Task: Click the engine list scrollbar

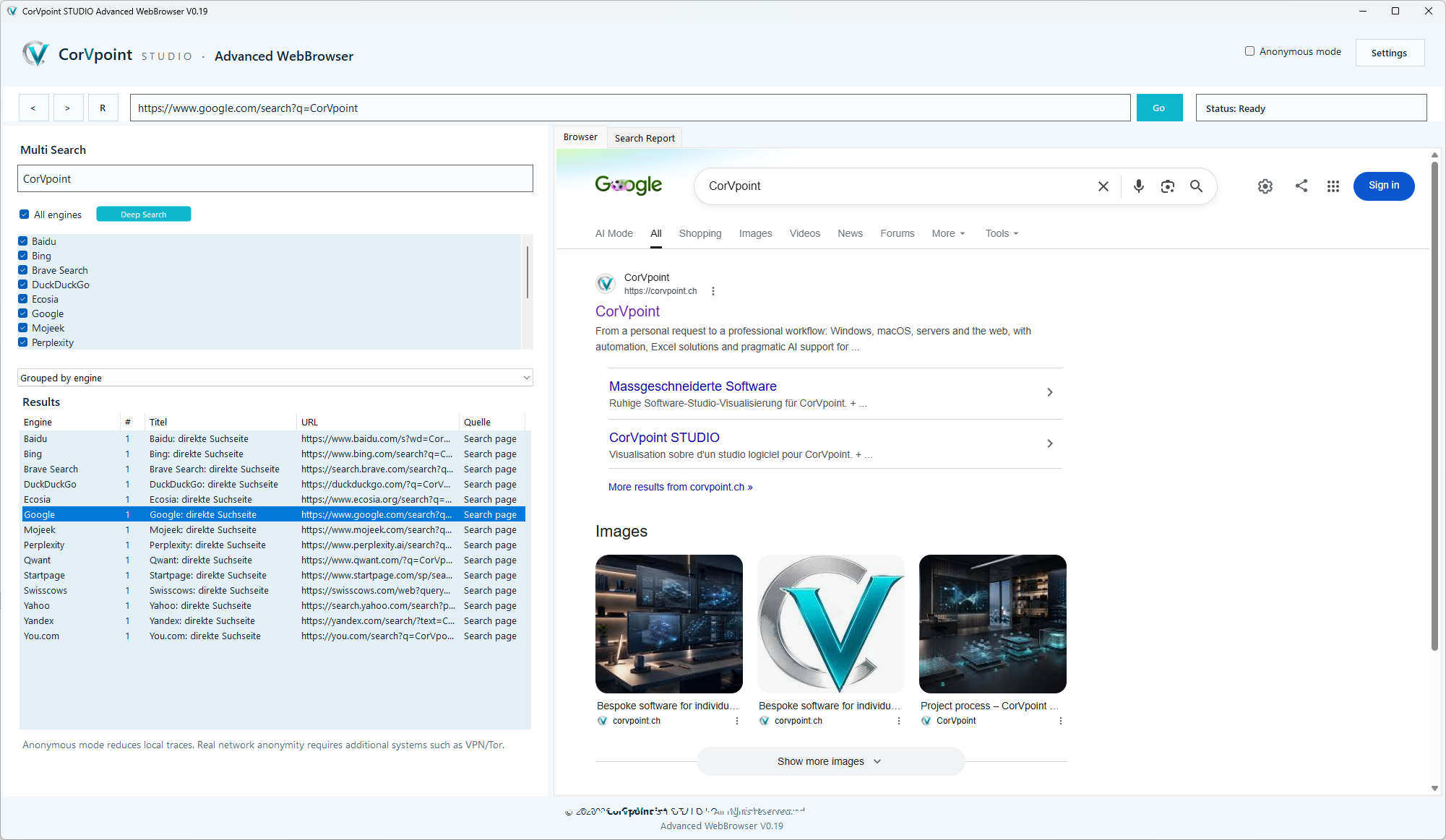Action: pos(527,272)
